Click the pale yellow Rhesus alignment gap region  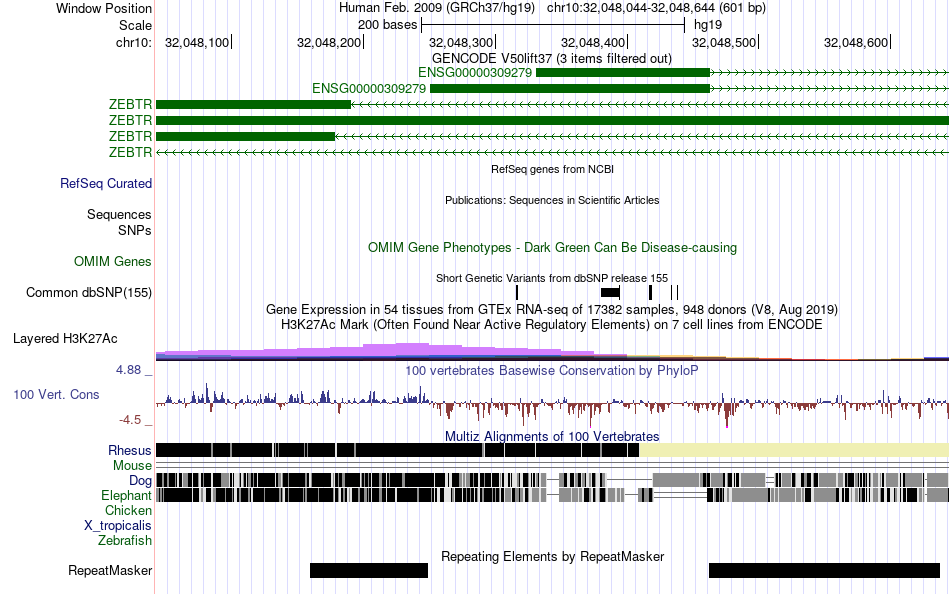pos(794,450)
